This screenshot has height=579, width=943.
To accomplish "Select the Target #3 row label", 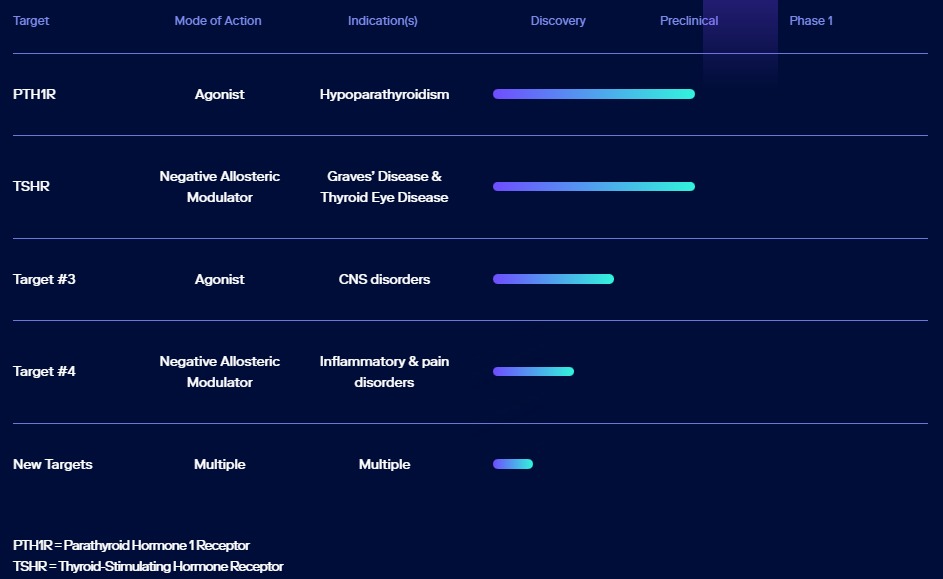I will [x=44, y=279].
